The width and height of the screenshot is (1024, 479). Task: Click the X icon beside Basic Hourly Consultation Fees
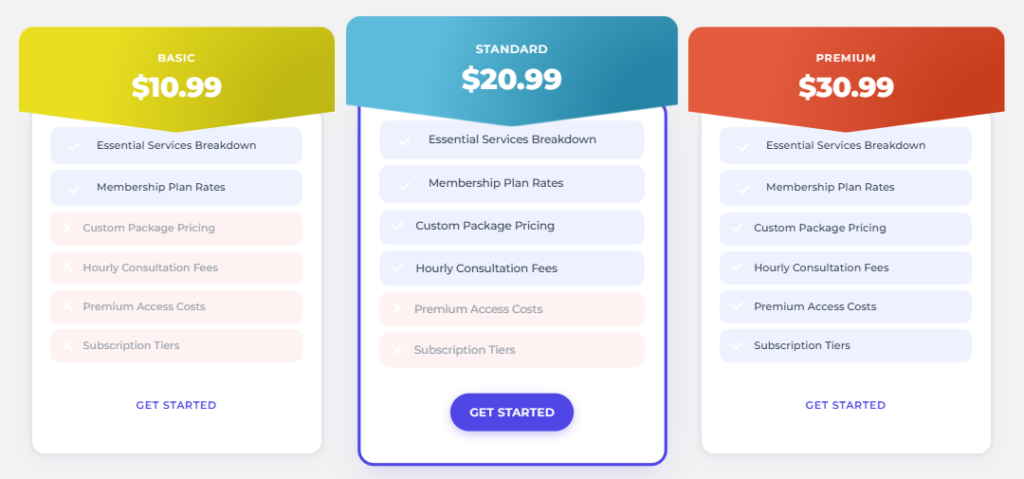(x=67, y=267)
